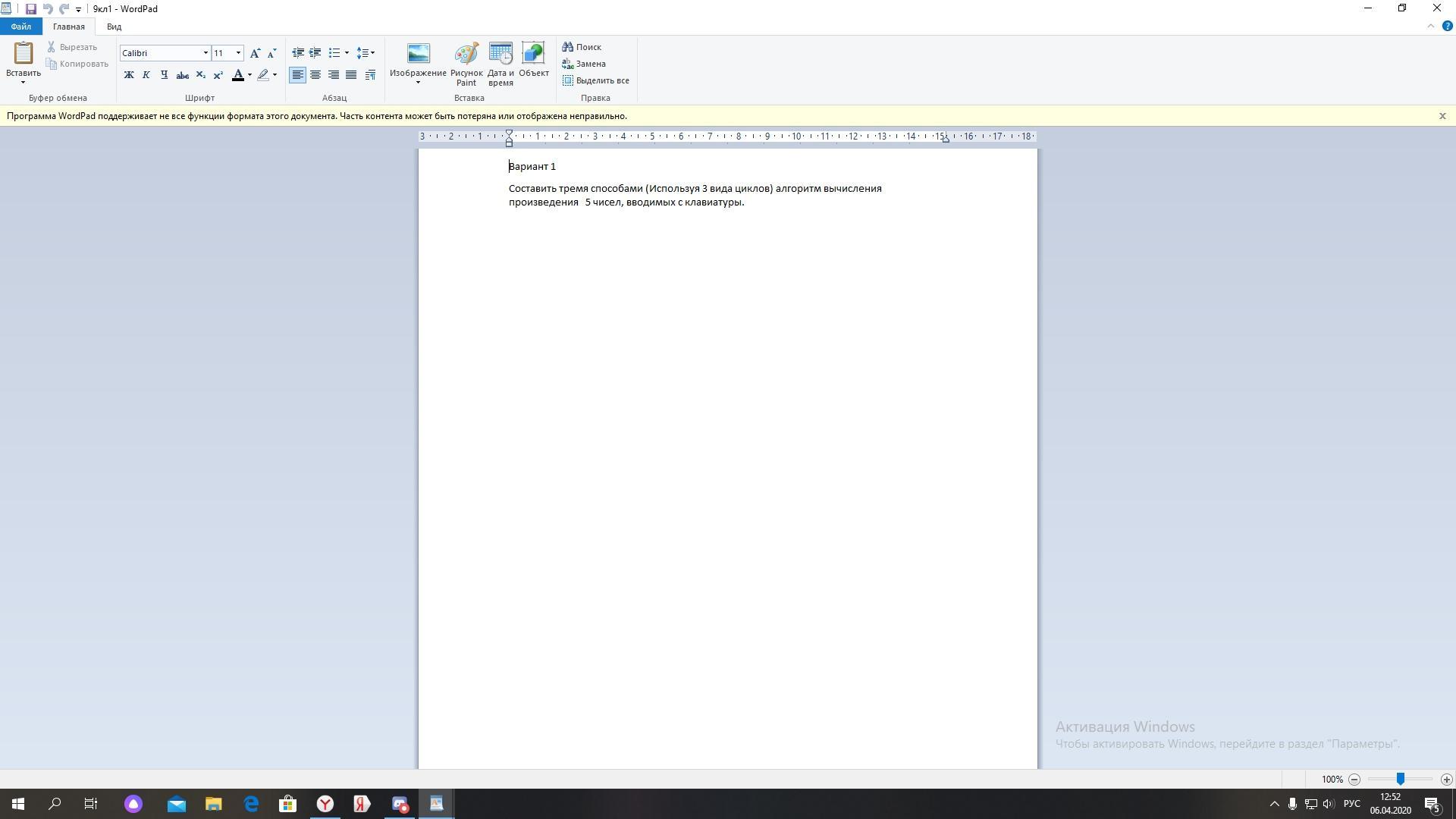Image resolution: width=1456 pixels, height=819 pixels.
Task: Click the grow font size icon
Action: coord(255,53)
